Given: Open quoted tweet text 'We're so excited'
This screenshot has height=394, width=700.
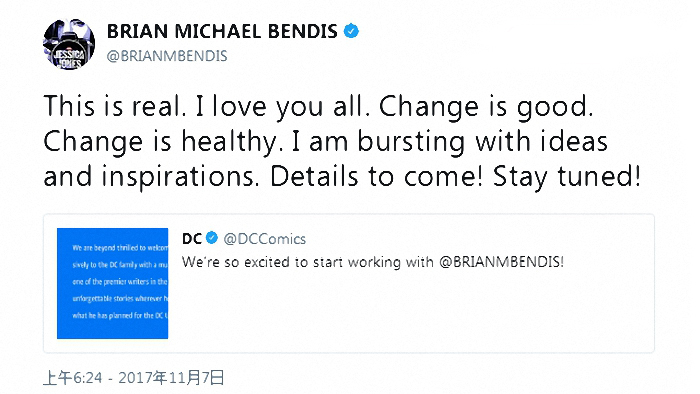Looking at the screenshot, I should pos(373,261).
